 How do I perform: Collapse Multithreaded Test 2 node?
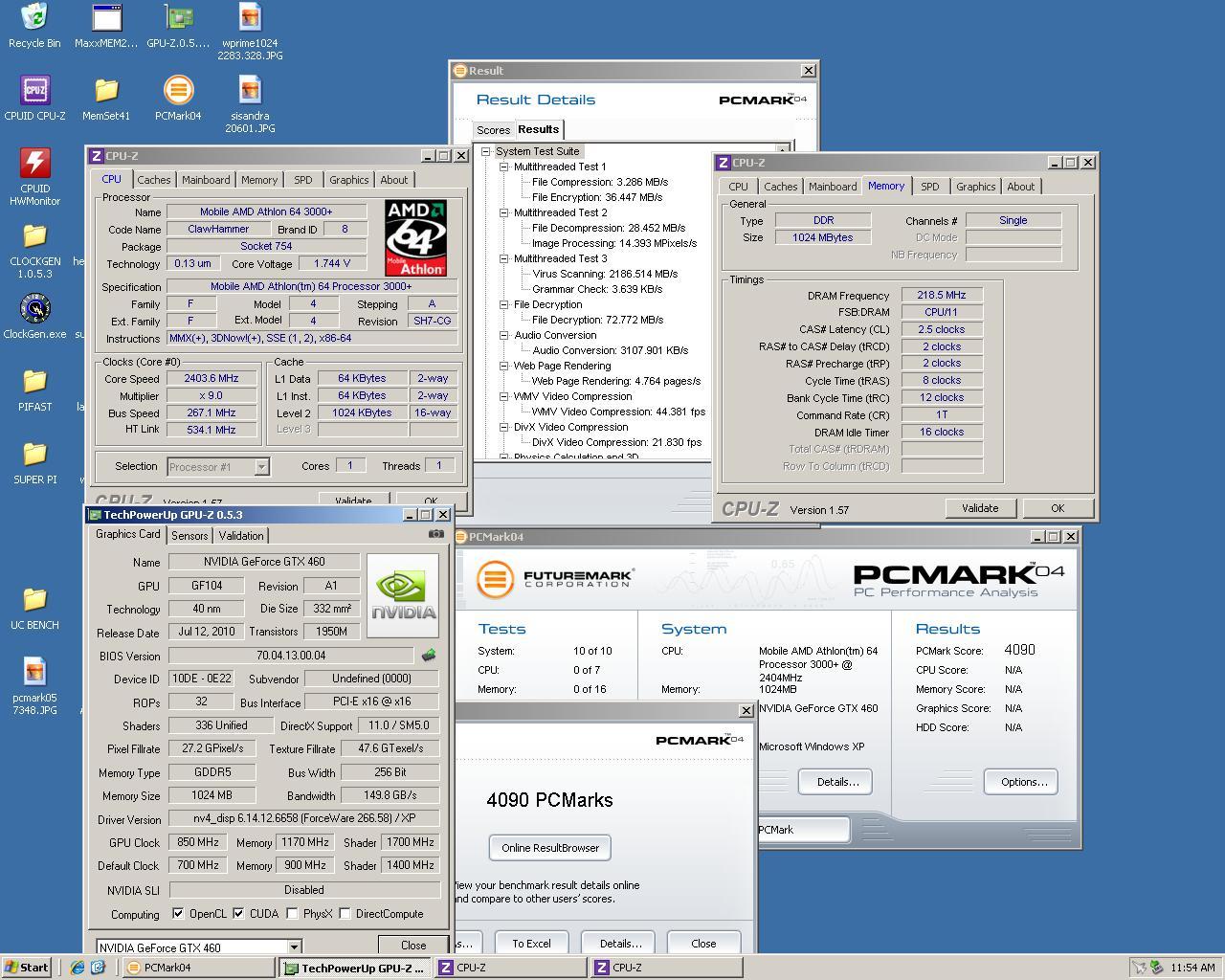tap(503, 212)
